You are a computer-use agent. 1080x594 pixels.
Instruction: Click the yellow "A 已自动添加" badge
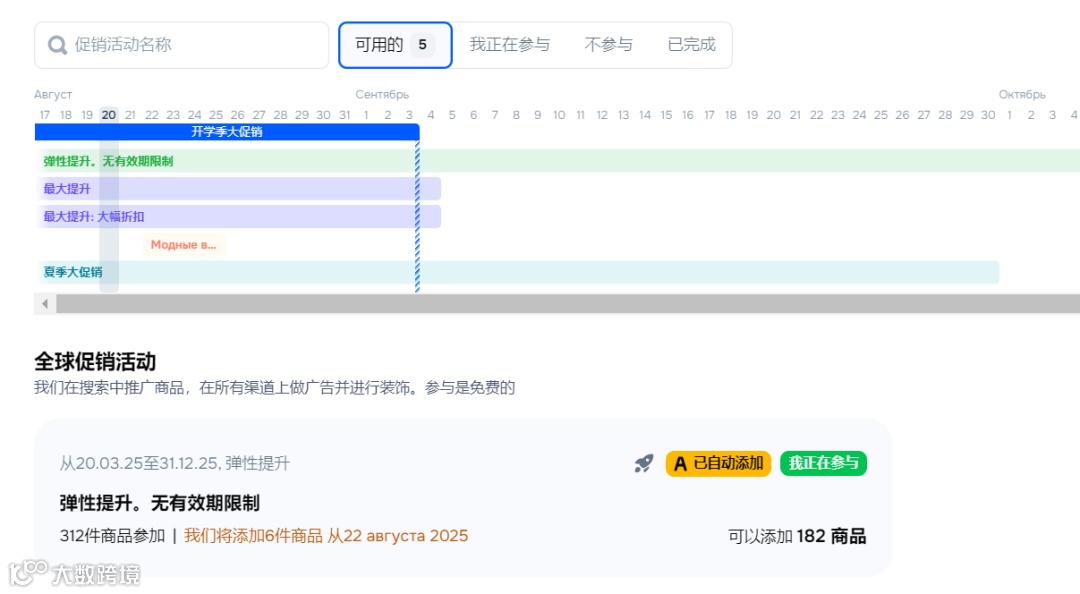tap(717, 464)
